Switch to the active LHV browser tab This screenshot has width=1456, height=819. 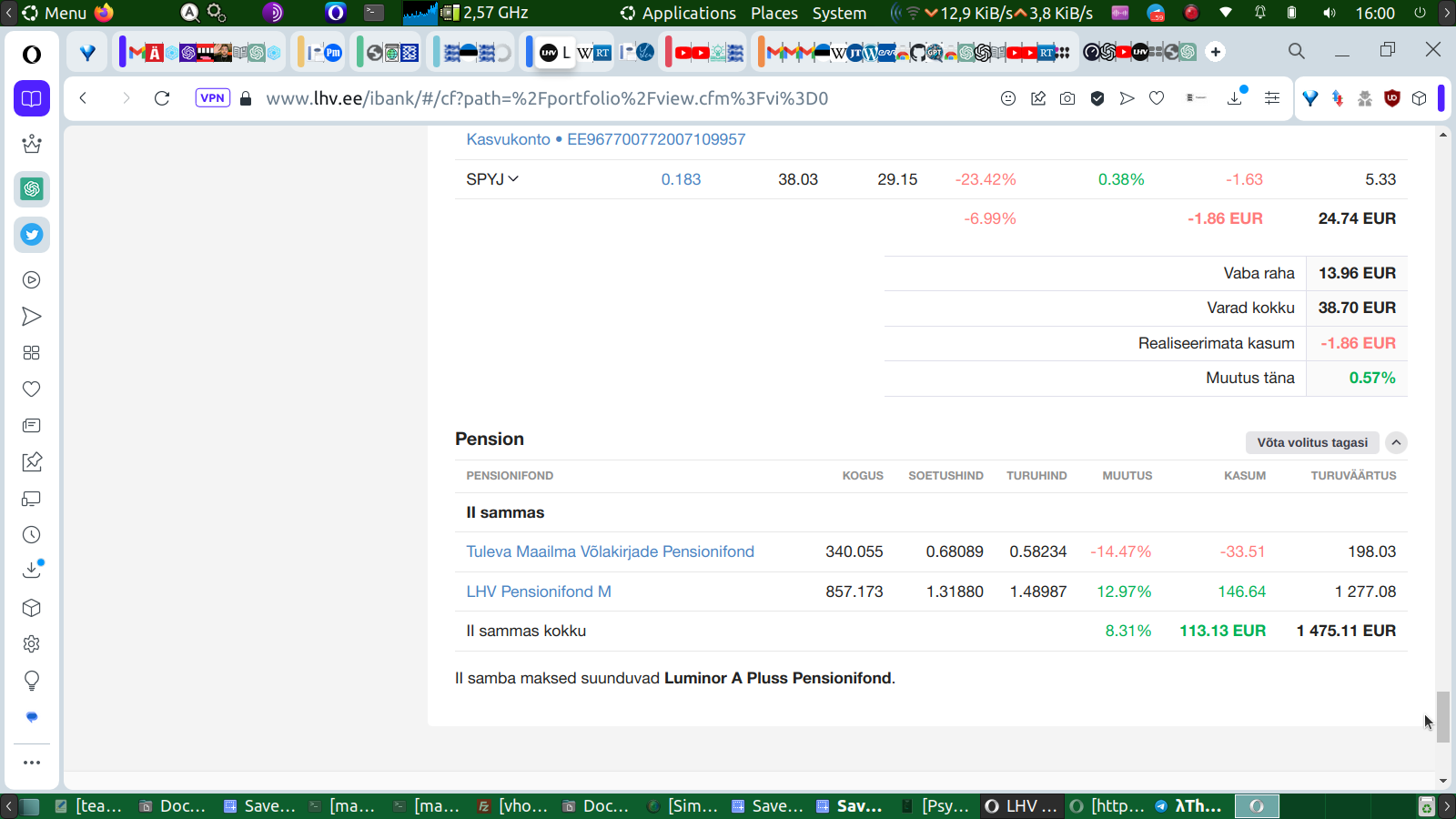pyautogui.click(x=554, y=52)
